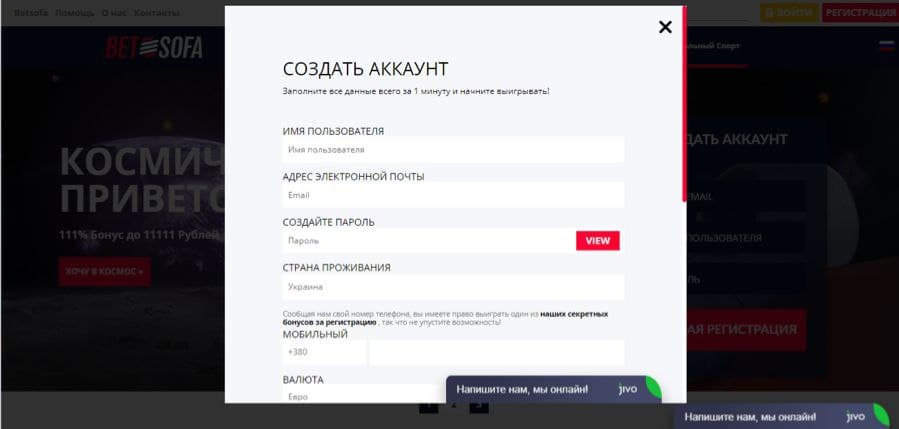Toggle password visibility with the VIEW button
Image resolution: width=899 pixels, height=429 pixels.
pos(597,241)
